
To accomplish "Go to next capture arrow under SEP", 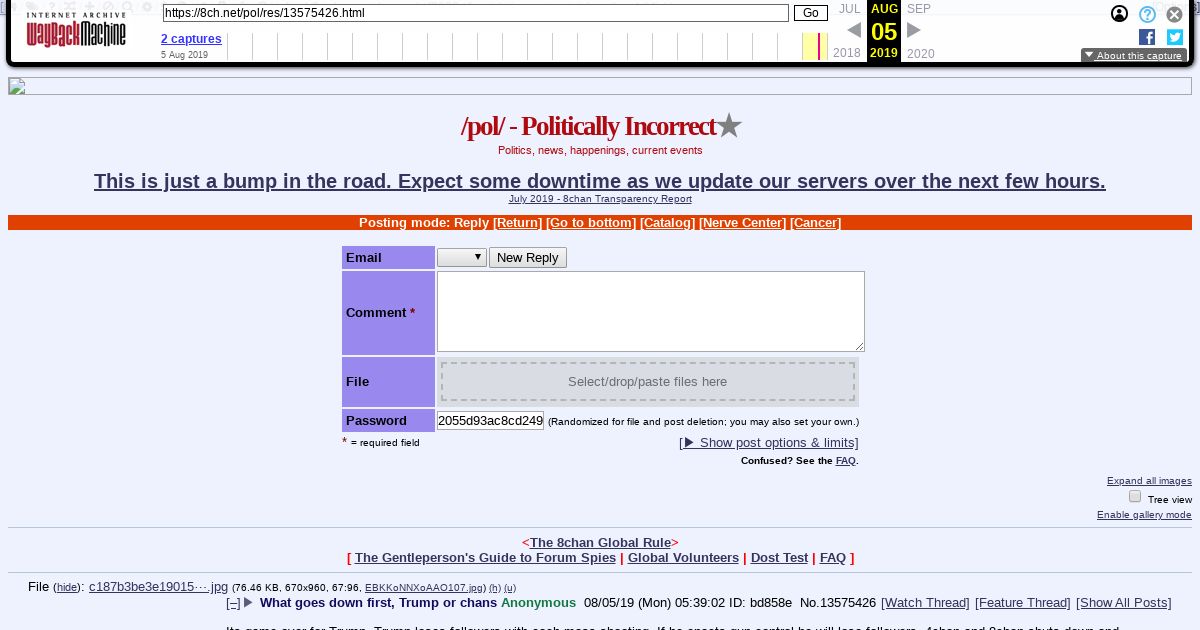I will coord(914,30).
